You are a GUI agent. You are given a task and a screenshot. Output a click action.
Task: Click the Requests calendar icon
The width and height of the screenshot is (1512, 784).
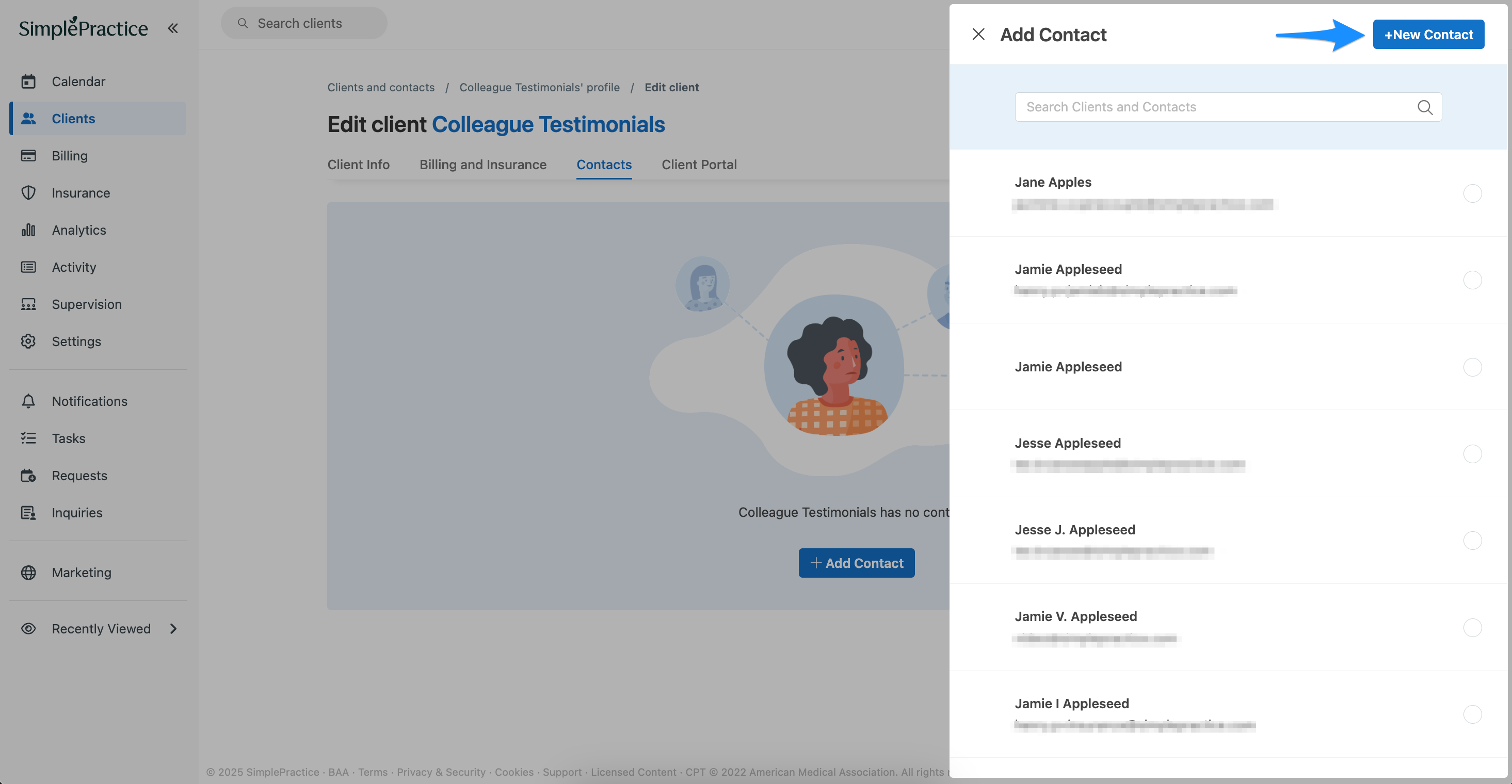pos(28,476)
